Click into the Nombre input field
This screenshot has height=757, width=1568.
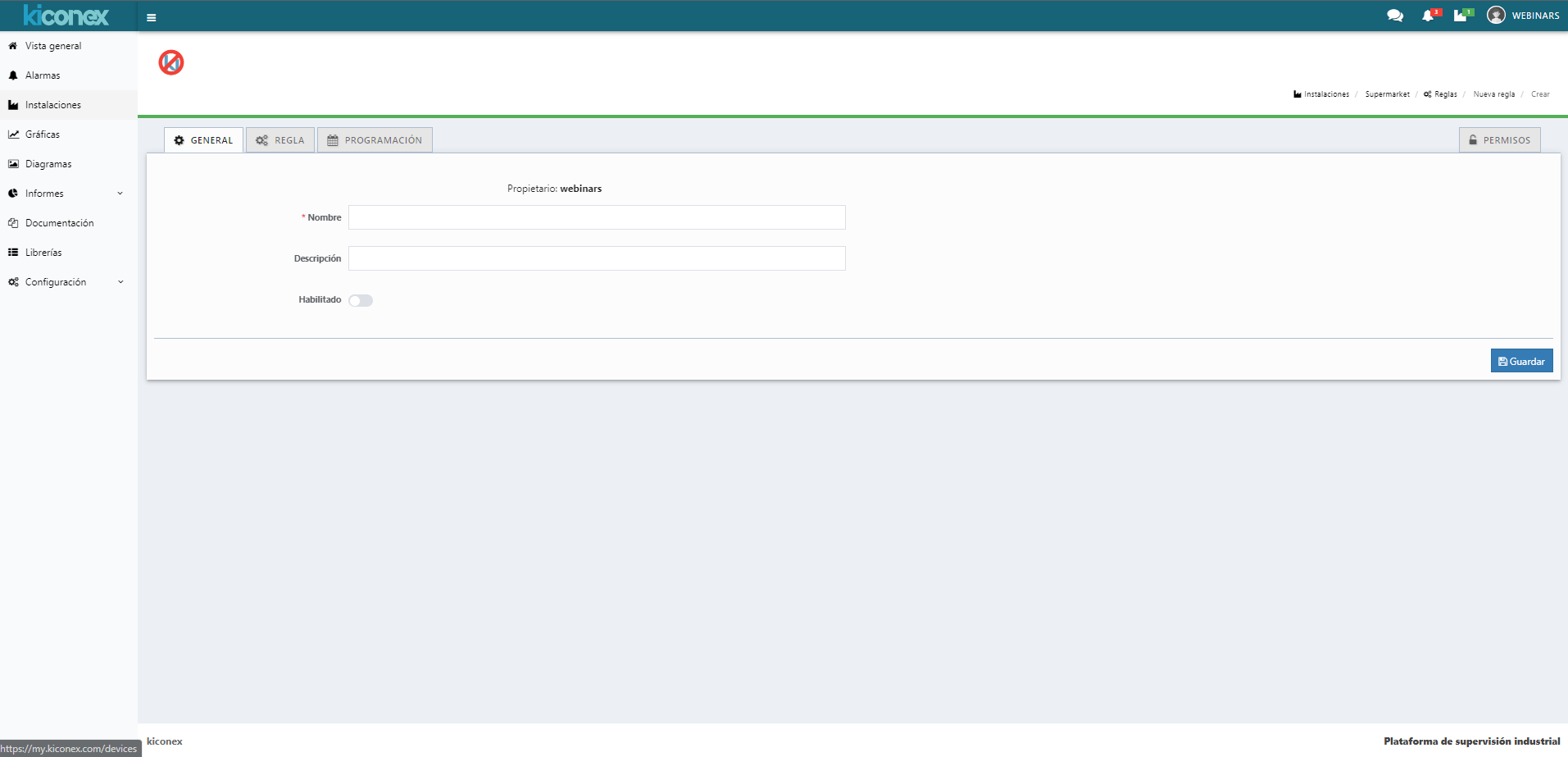[x=597, y=217]
